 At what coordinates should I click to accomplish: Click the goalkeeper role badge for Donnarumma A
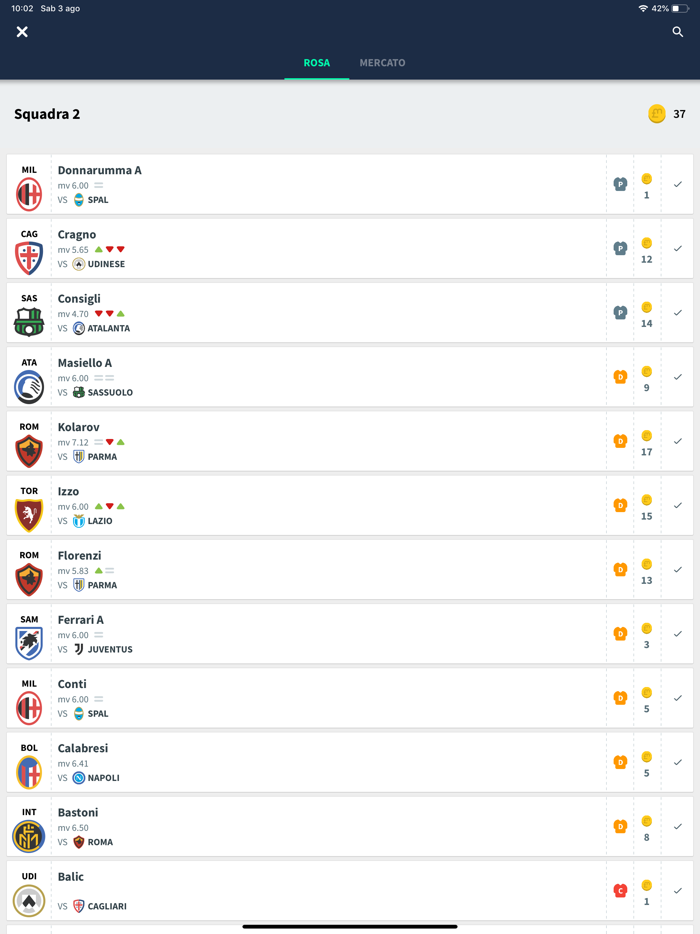coord(620,184)
